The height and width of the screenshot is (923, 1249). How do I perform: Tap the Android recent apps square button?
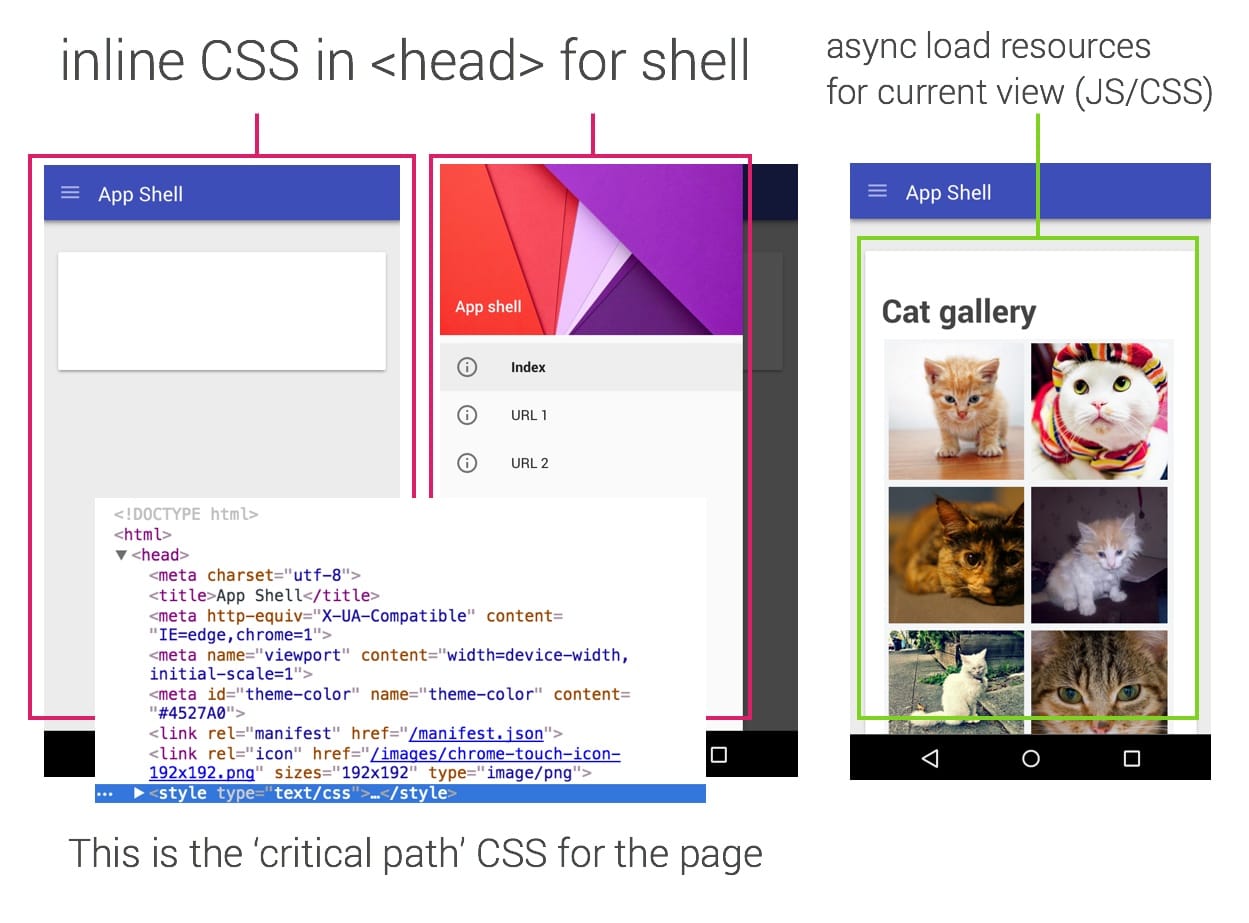tap(1130, 758)
